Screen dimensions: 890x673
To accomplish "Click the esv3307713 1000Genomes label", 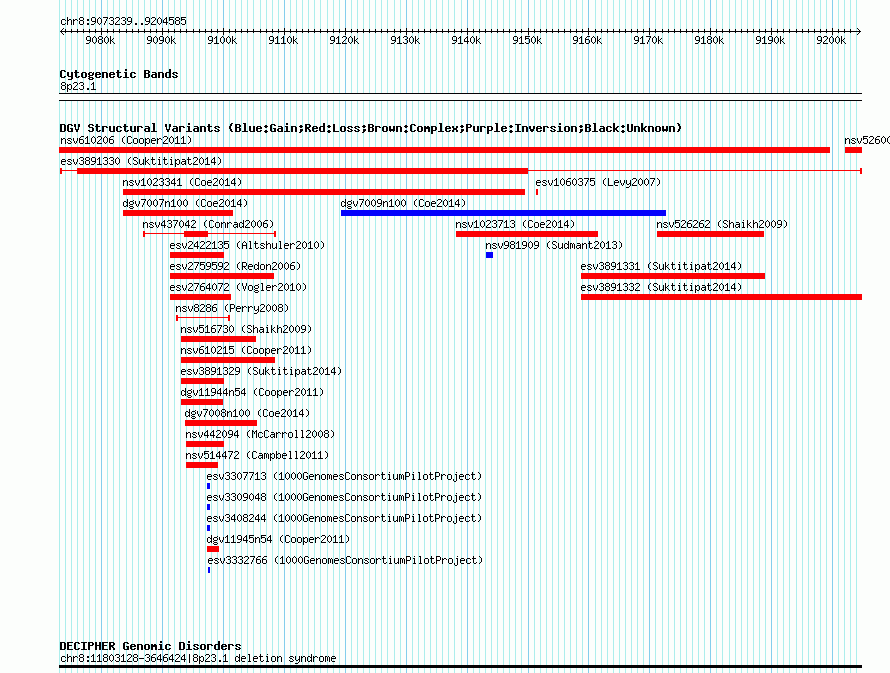I will [344, 476].
